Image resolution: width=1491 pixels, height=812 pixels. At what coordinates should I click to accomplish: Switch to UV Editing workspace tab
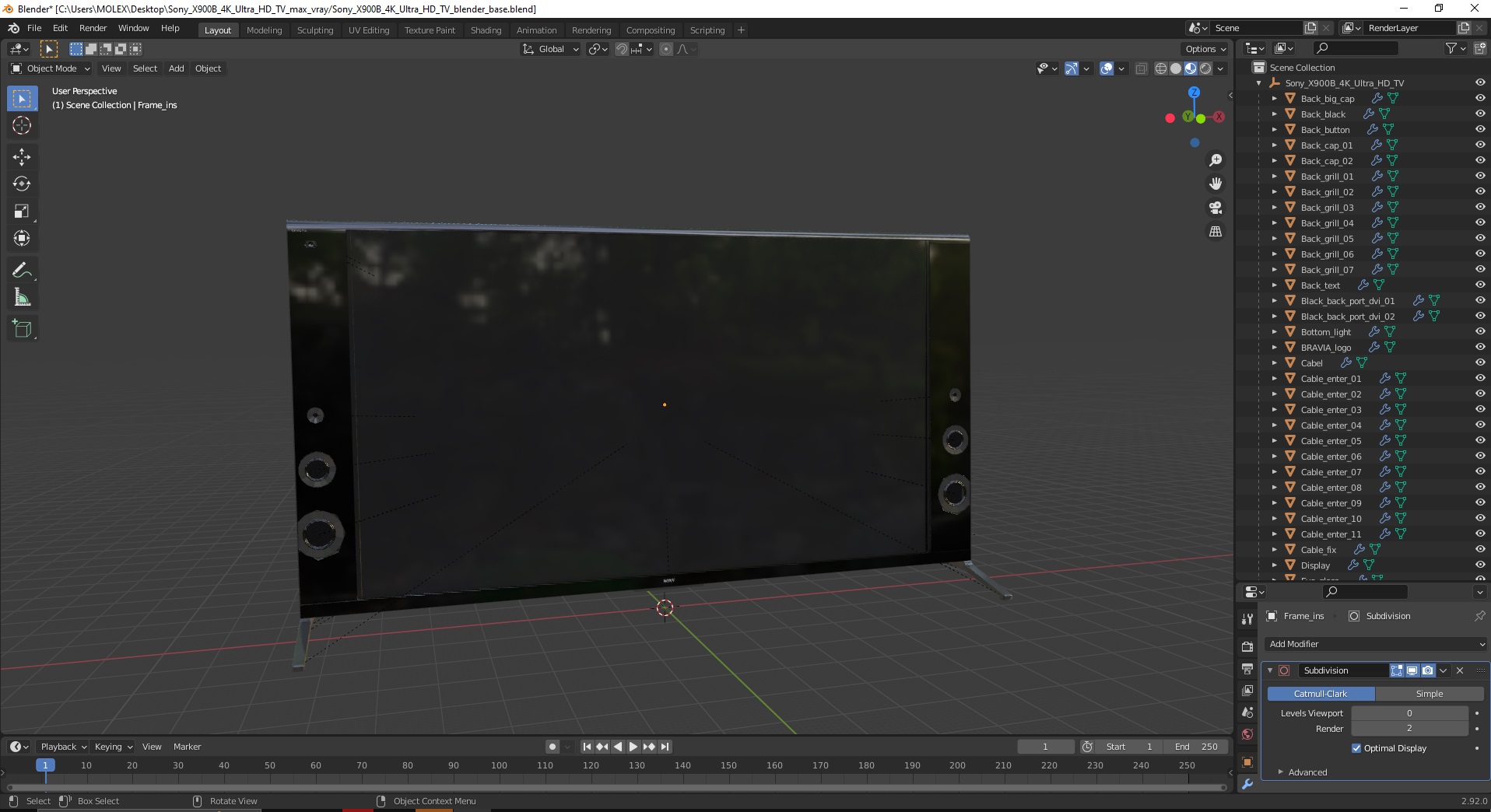click(x=369, y=30)
